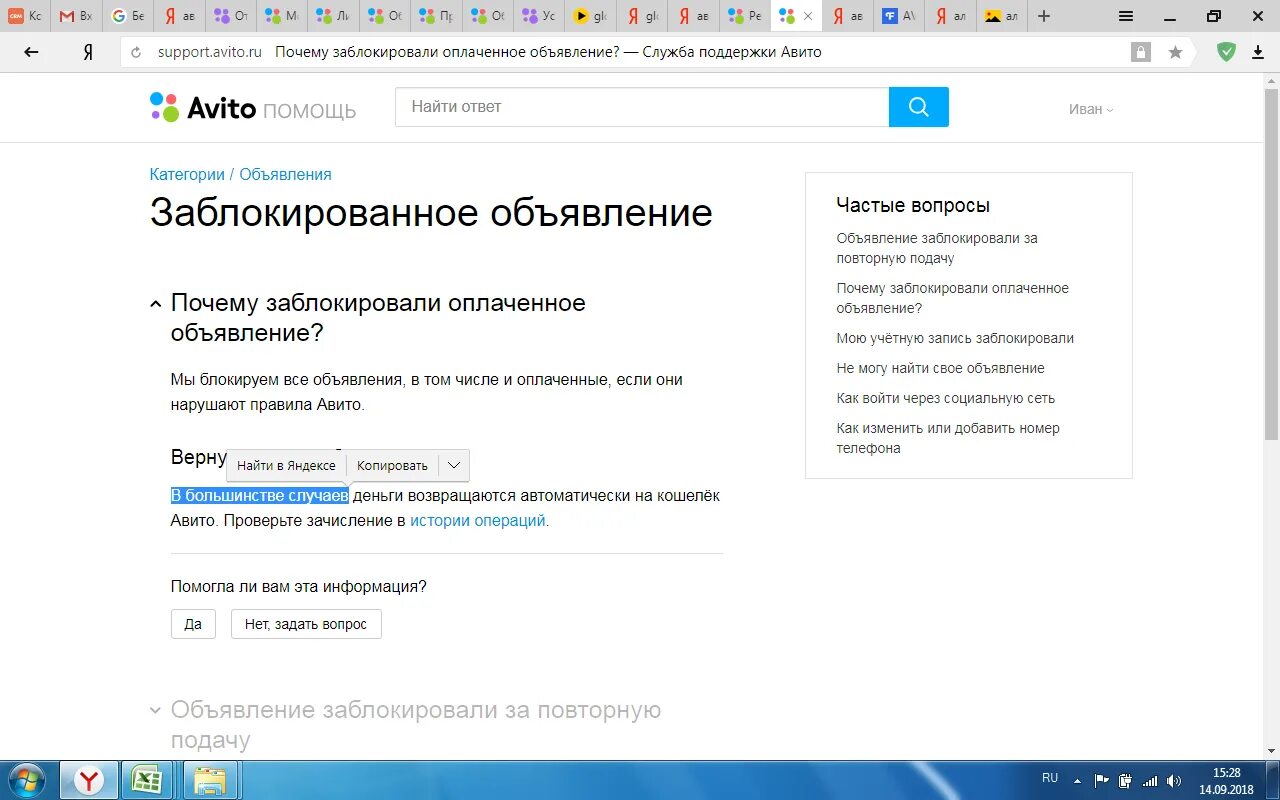Open a new tab with plus

[1044, 16]
